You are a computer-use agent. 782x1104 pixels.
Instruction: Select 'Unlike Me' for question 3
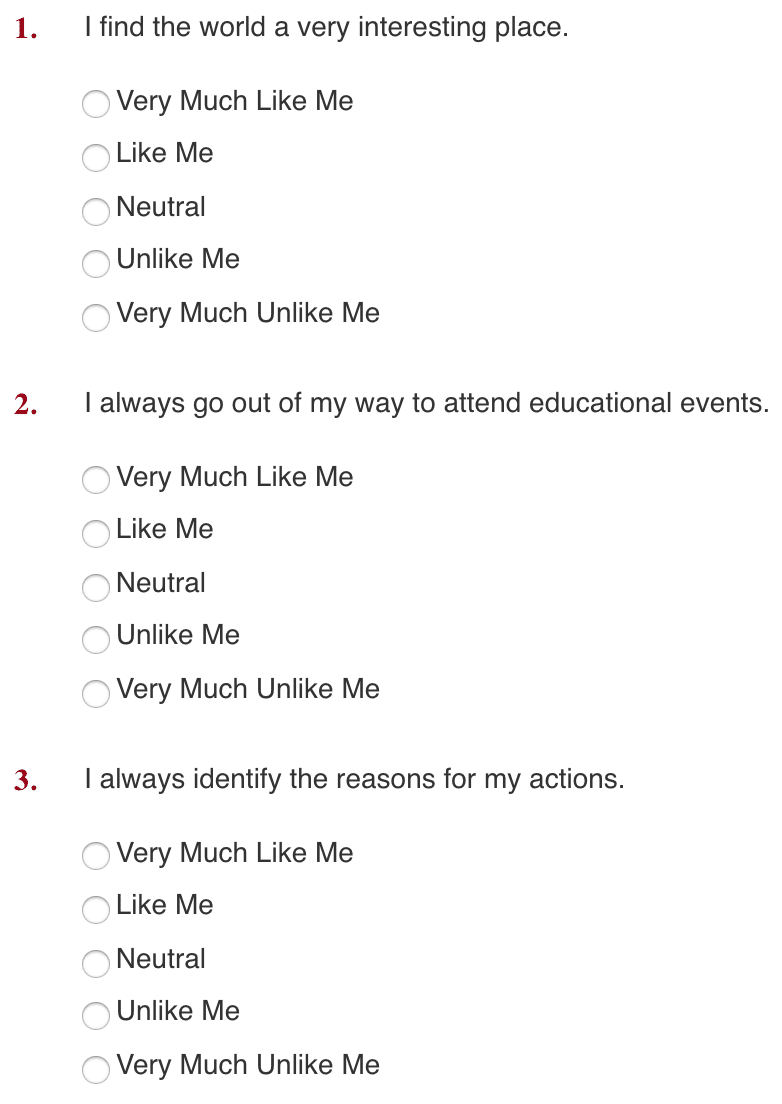pyautogui.click(x=96, y=1015)
